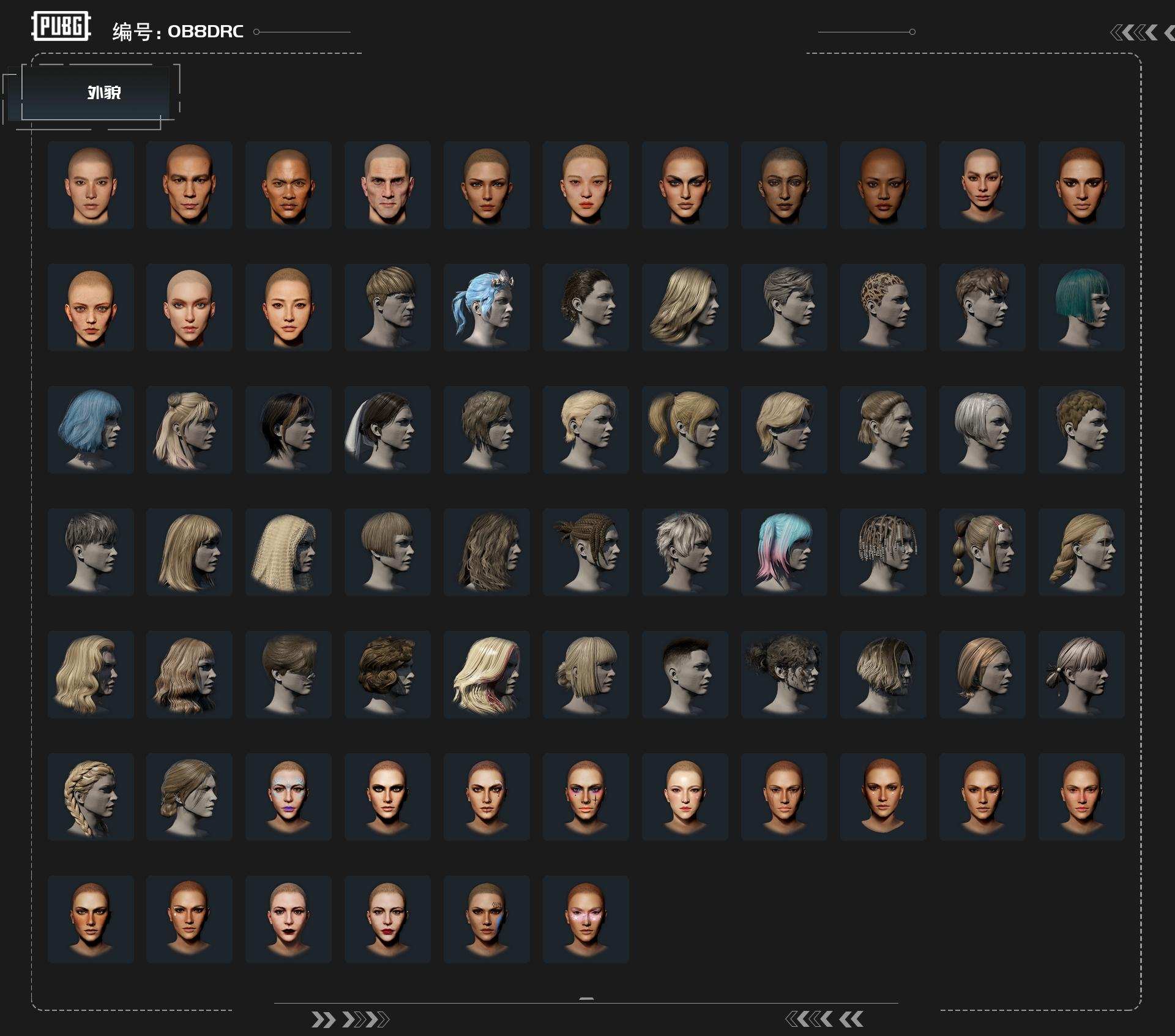
Task: Pick the blue and pink gradient hairstyle
Action: [783, 552]
